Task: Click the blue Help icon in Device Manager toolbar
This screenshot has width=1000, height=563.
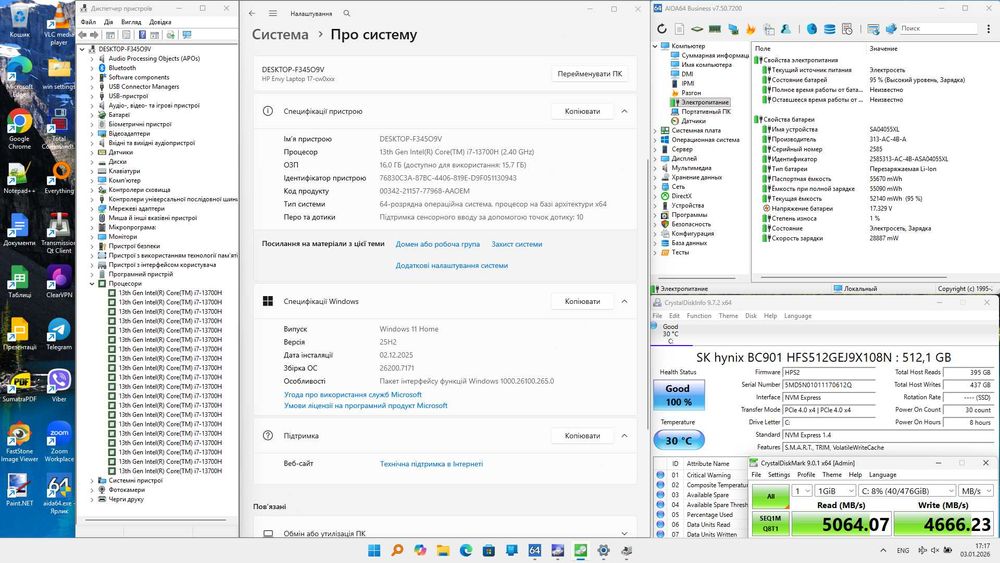Action: pyautogui.click(x=142, y=35)
